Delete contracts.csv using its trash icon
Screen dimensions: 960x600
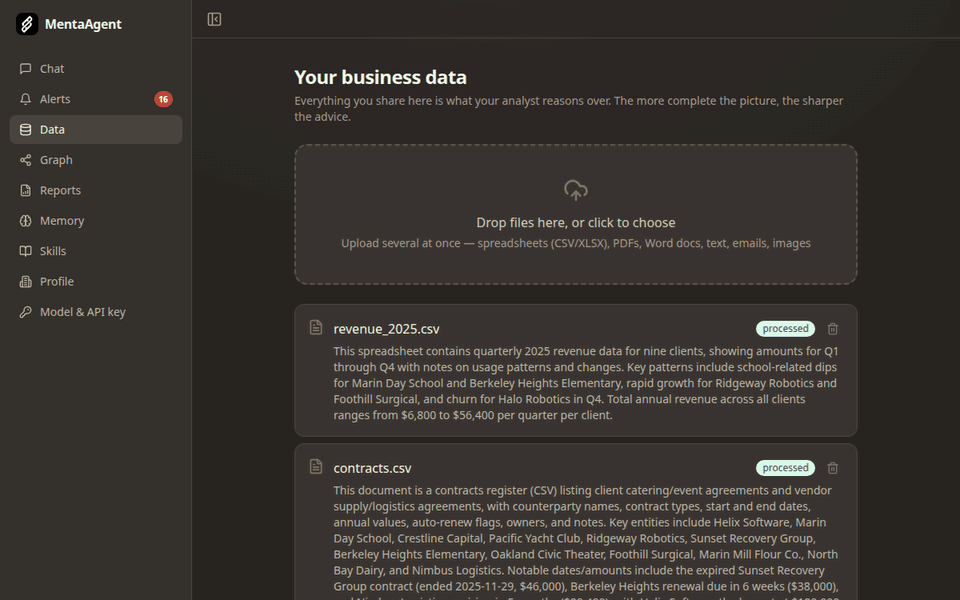[833, 468]
